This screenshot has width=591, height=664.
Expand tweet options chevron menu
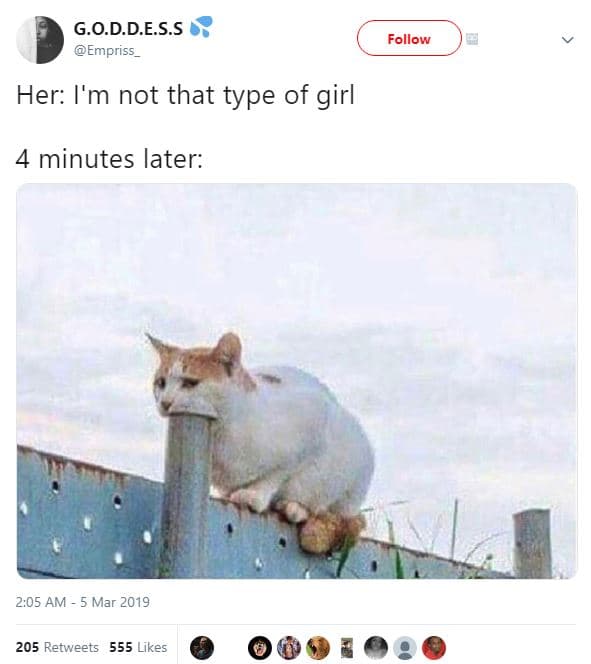pos(567,40)
